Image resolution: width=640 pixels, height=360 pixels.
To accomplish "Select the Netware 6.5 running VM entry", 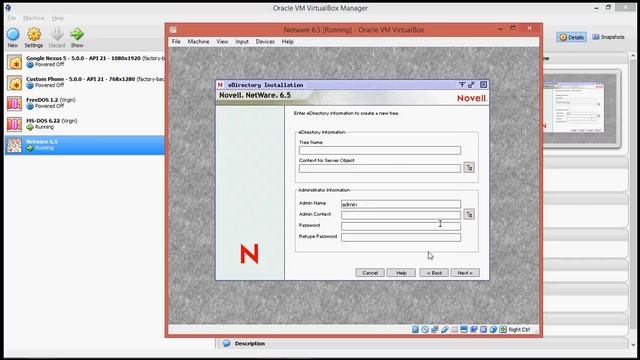I will click(85, 145).
